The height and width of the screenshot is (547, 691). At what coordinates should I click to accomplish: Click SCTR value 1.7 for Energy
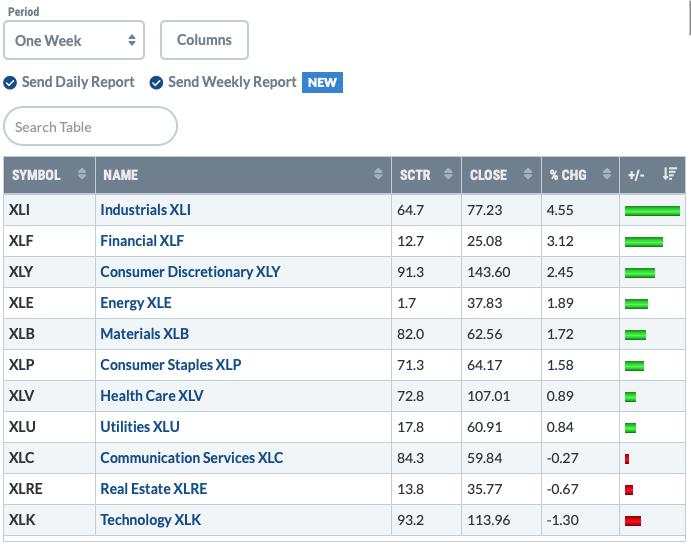[406, 303]
